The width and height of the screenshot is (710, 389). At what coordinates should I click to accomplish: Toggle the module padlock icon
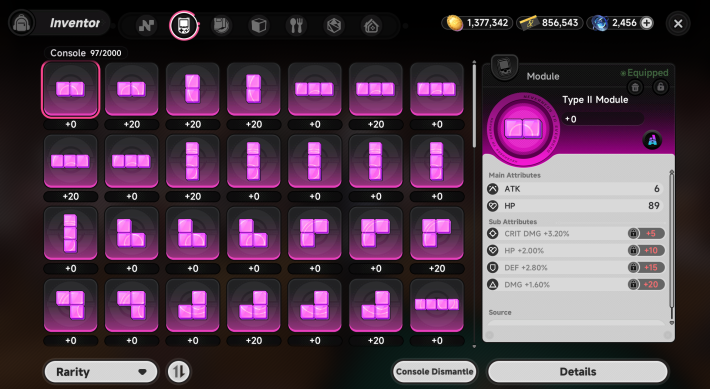pyautogui.click(x=661, y=87)
